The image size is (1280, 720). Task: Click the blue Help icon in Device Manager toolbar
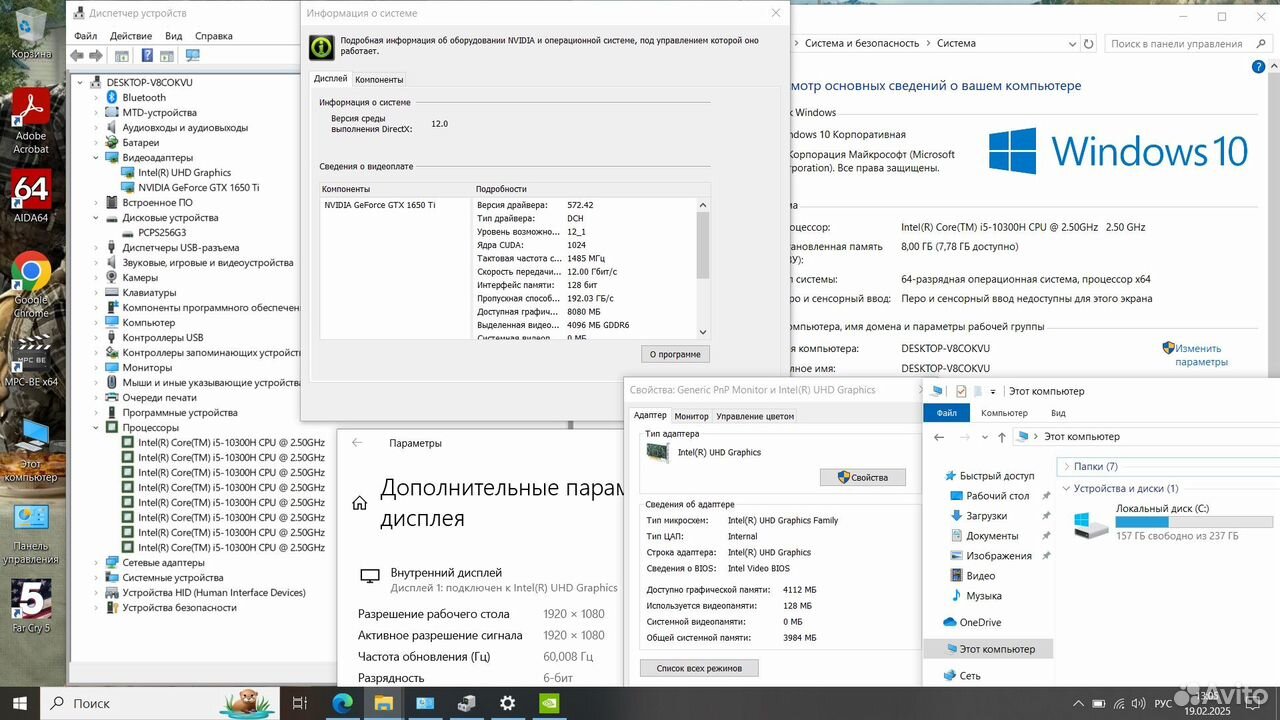[147, 56]
